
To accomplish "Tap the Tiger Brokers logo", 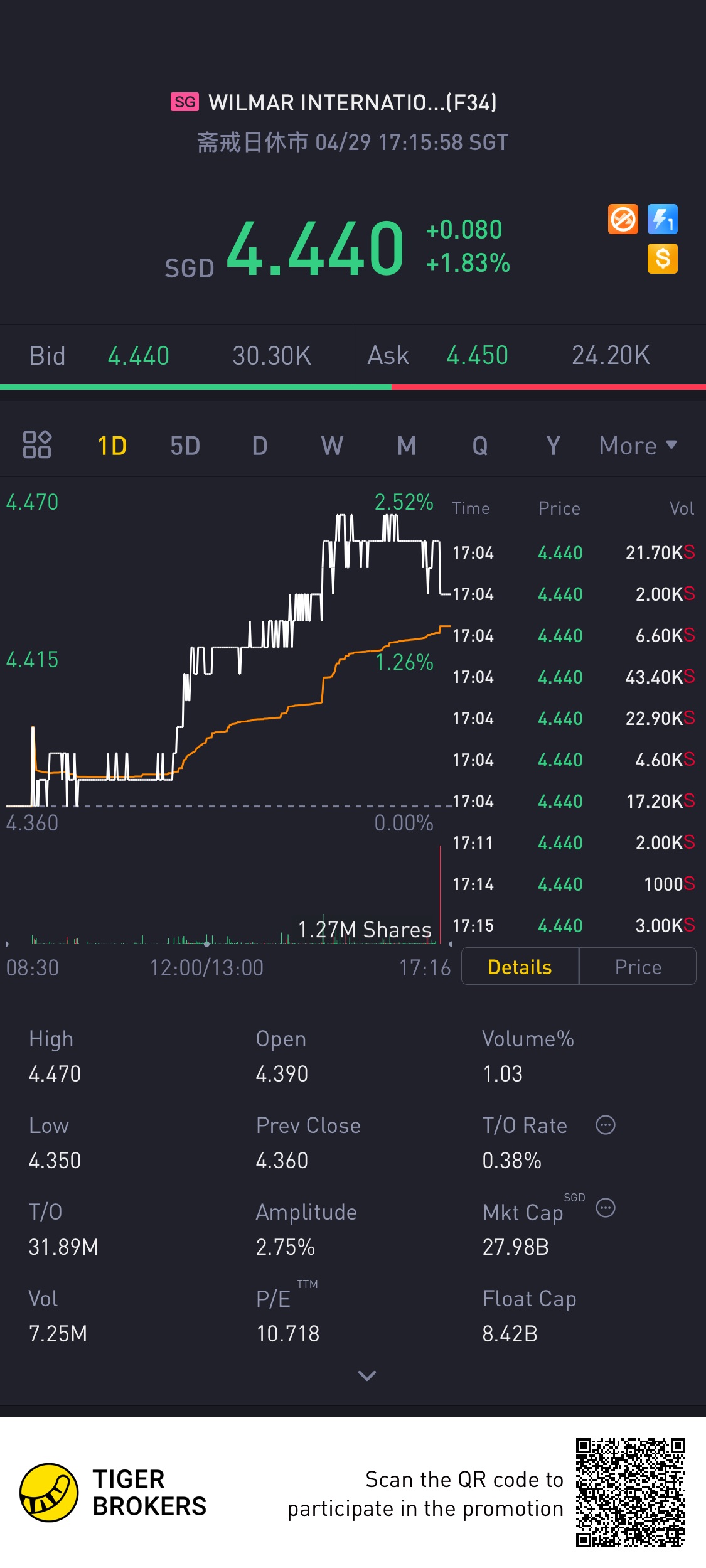I will [x=113, y=1493].
